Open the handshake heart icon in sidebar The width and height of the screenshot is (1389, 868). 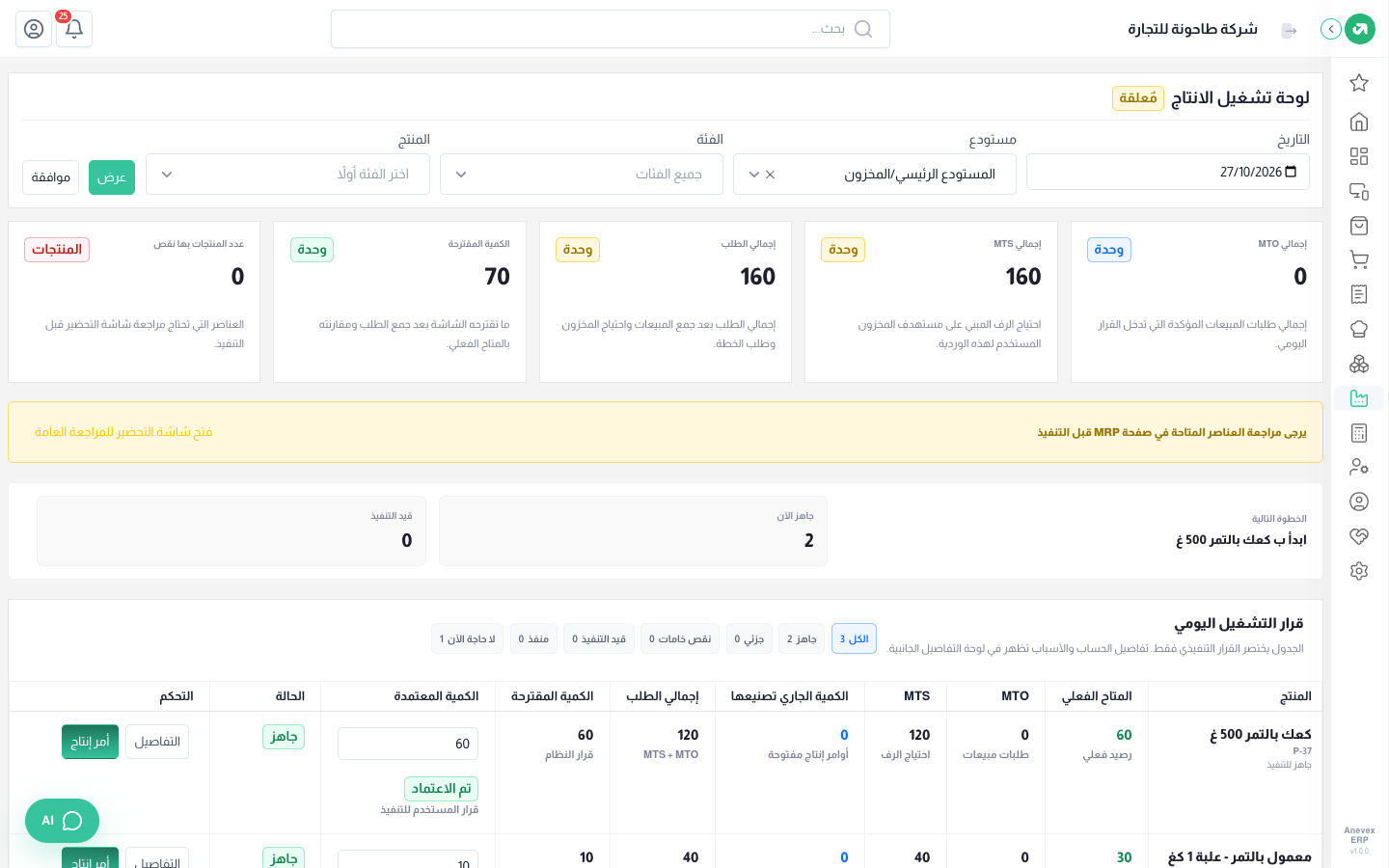coord(1359,536)
